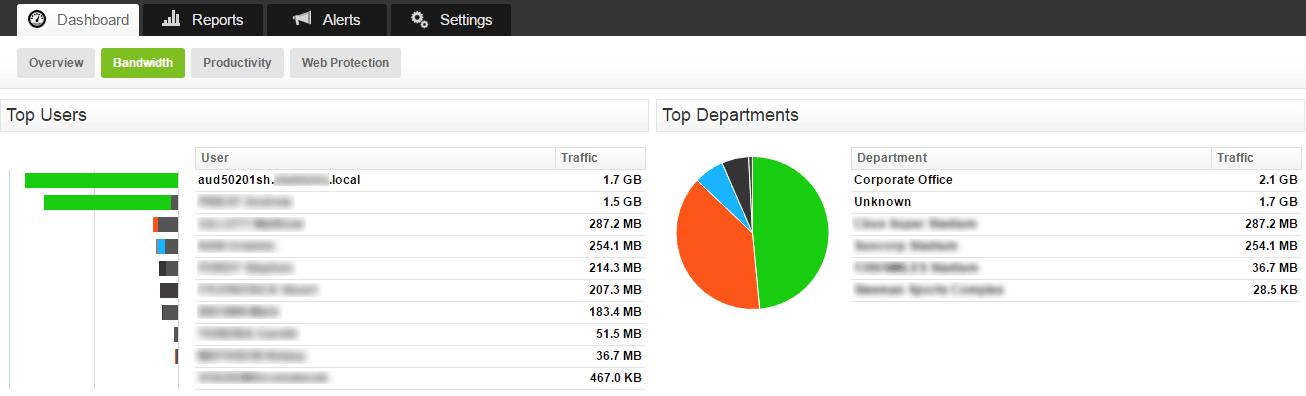Sort departments by Traffic column header
Viewport: 1306px width, 396px height.
(1256, 158)
